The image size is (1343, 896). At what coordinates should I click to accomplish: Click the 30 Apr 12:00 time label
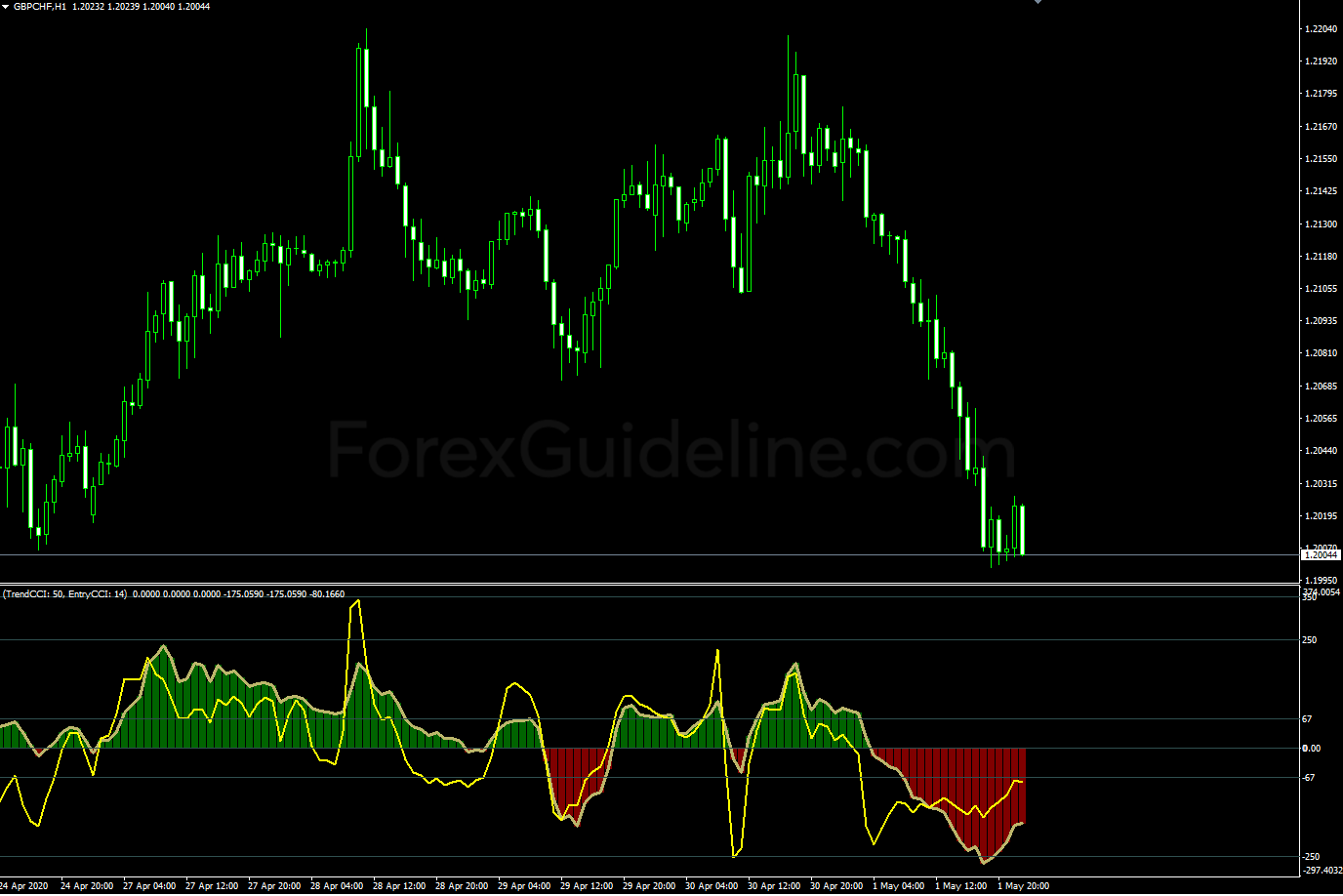point(774,886)
